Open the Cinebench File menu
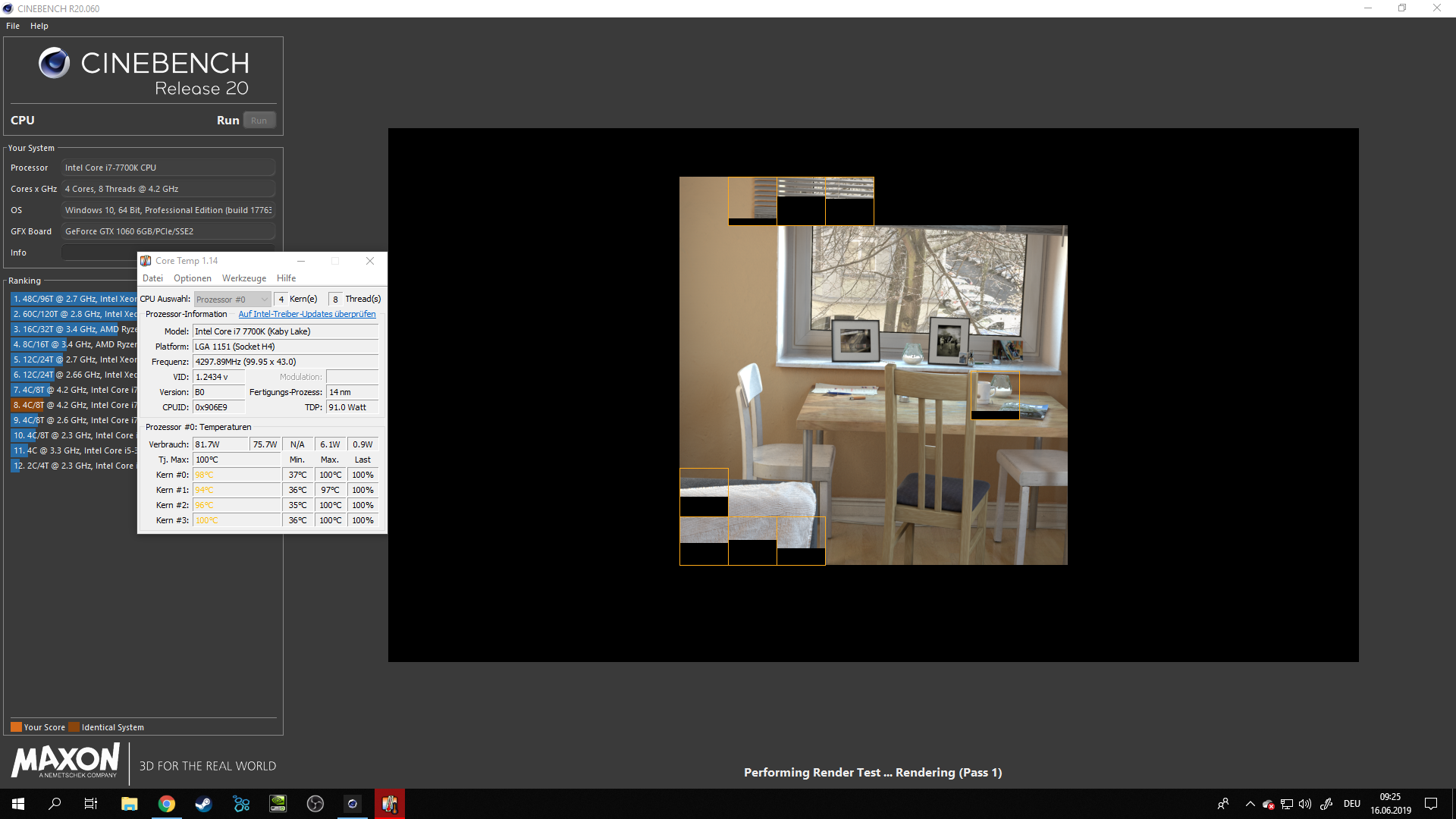Viewport: 1456px width, 819px height. pos(13,26)
